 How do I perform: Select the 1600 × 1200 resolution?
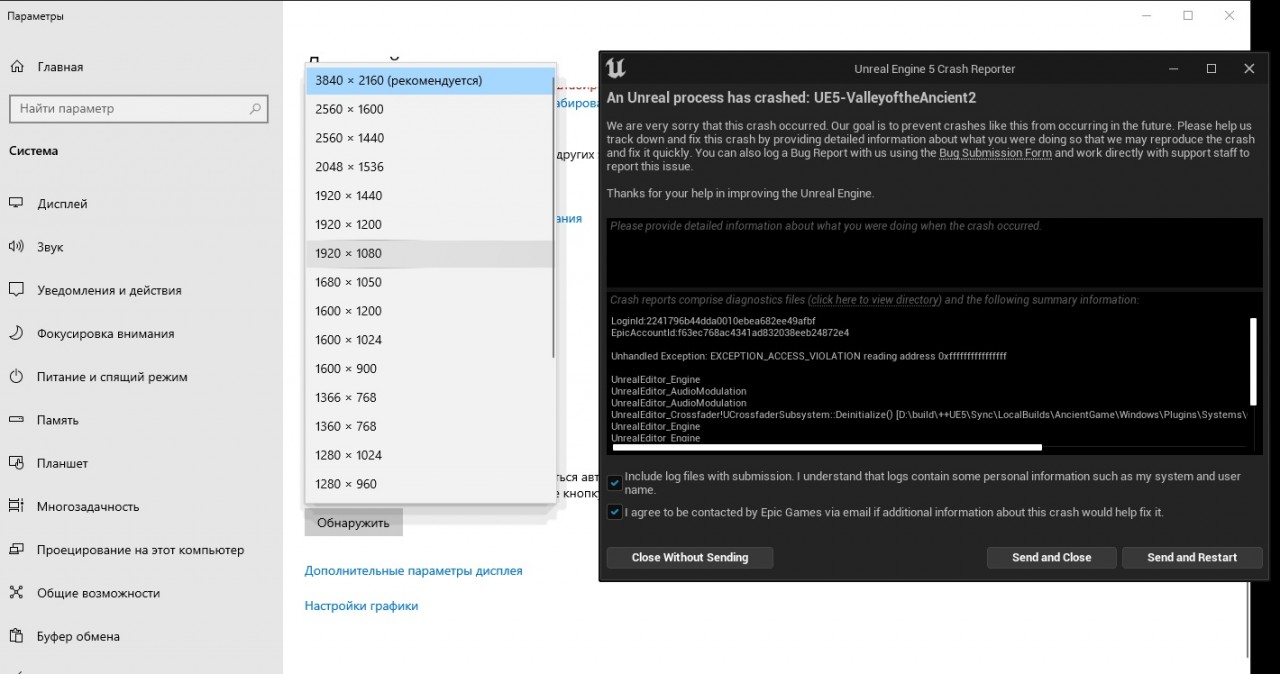pyautogui.click(x=430, y=311)
